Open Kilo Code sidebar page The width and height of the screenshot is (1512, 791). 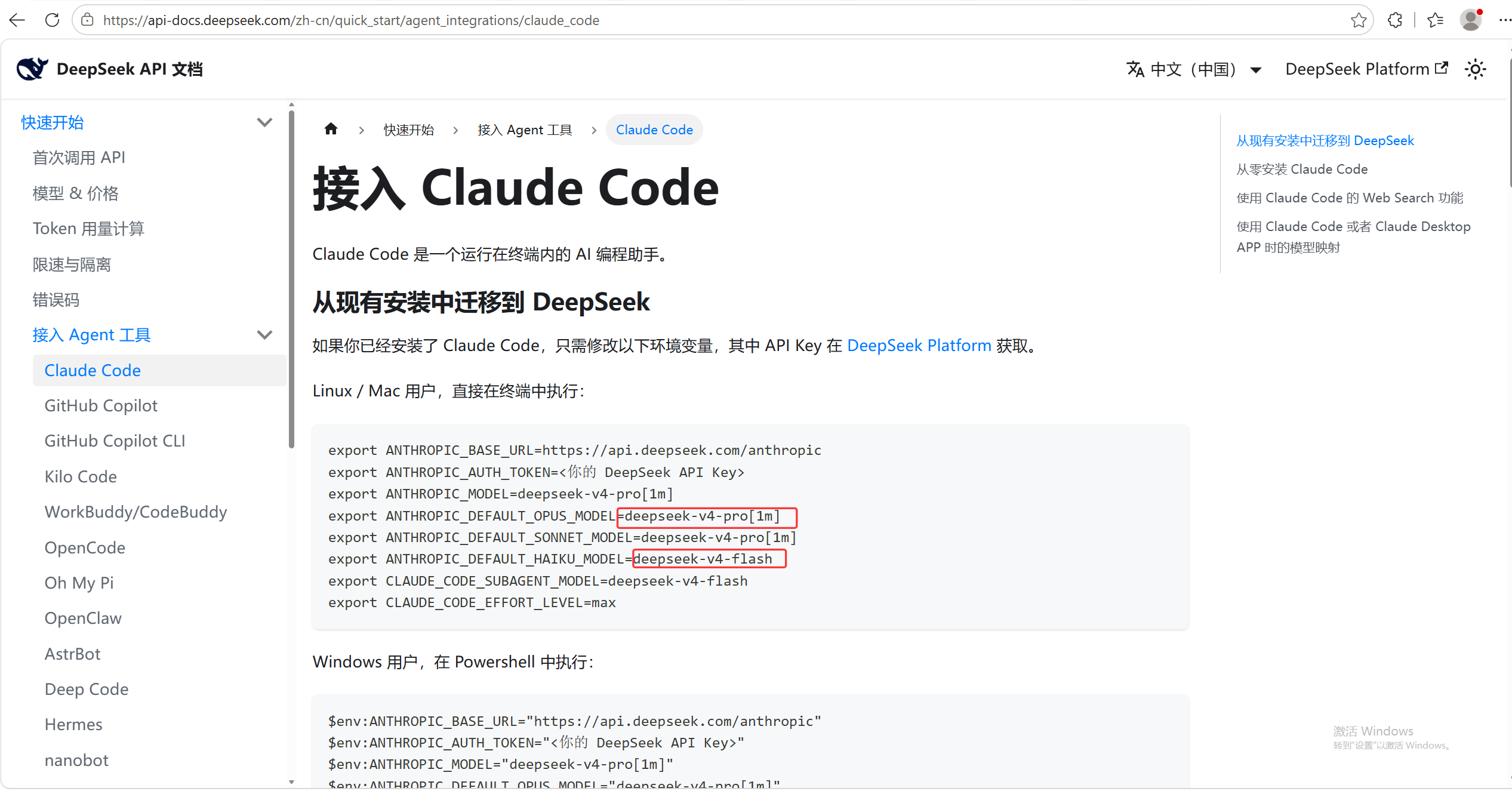point(81,477)
